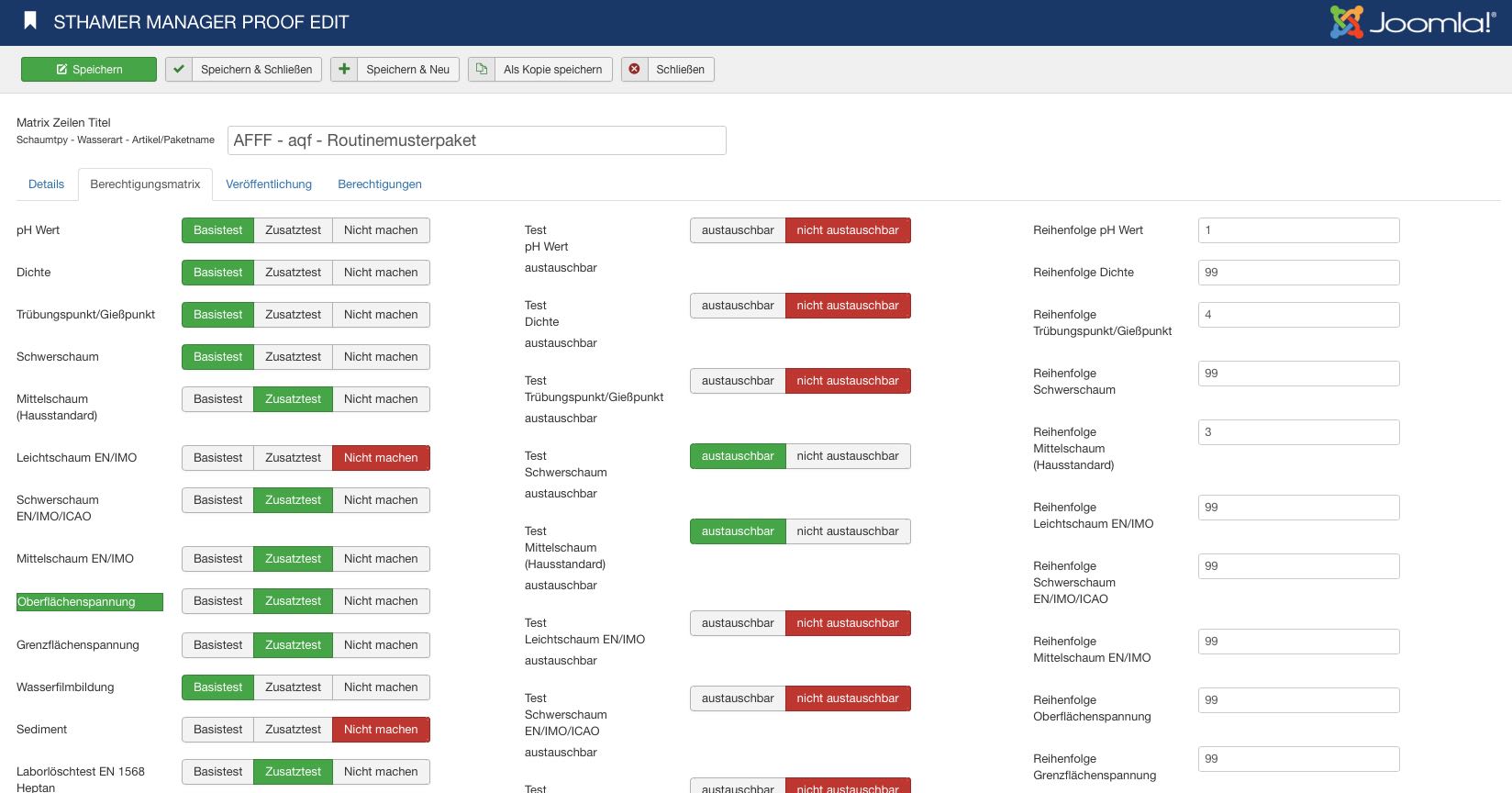Set Test Leichtschaum EN/IMO to austauschbar
1512x793 pixels.
click(738, 623)
